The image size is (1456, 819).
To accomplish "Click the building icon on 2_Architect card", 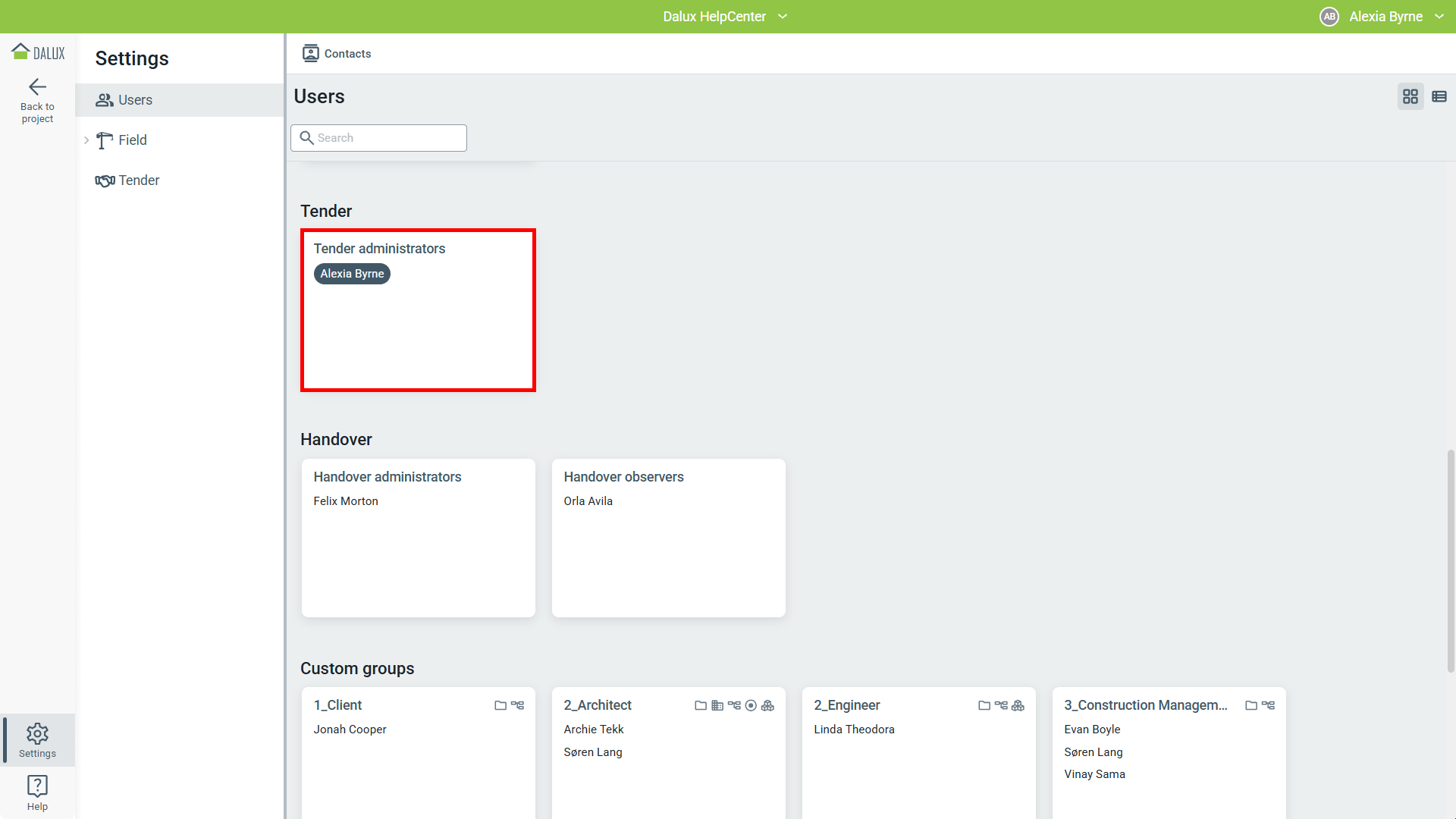I will [x=717, y=705].
